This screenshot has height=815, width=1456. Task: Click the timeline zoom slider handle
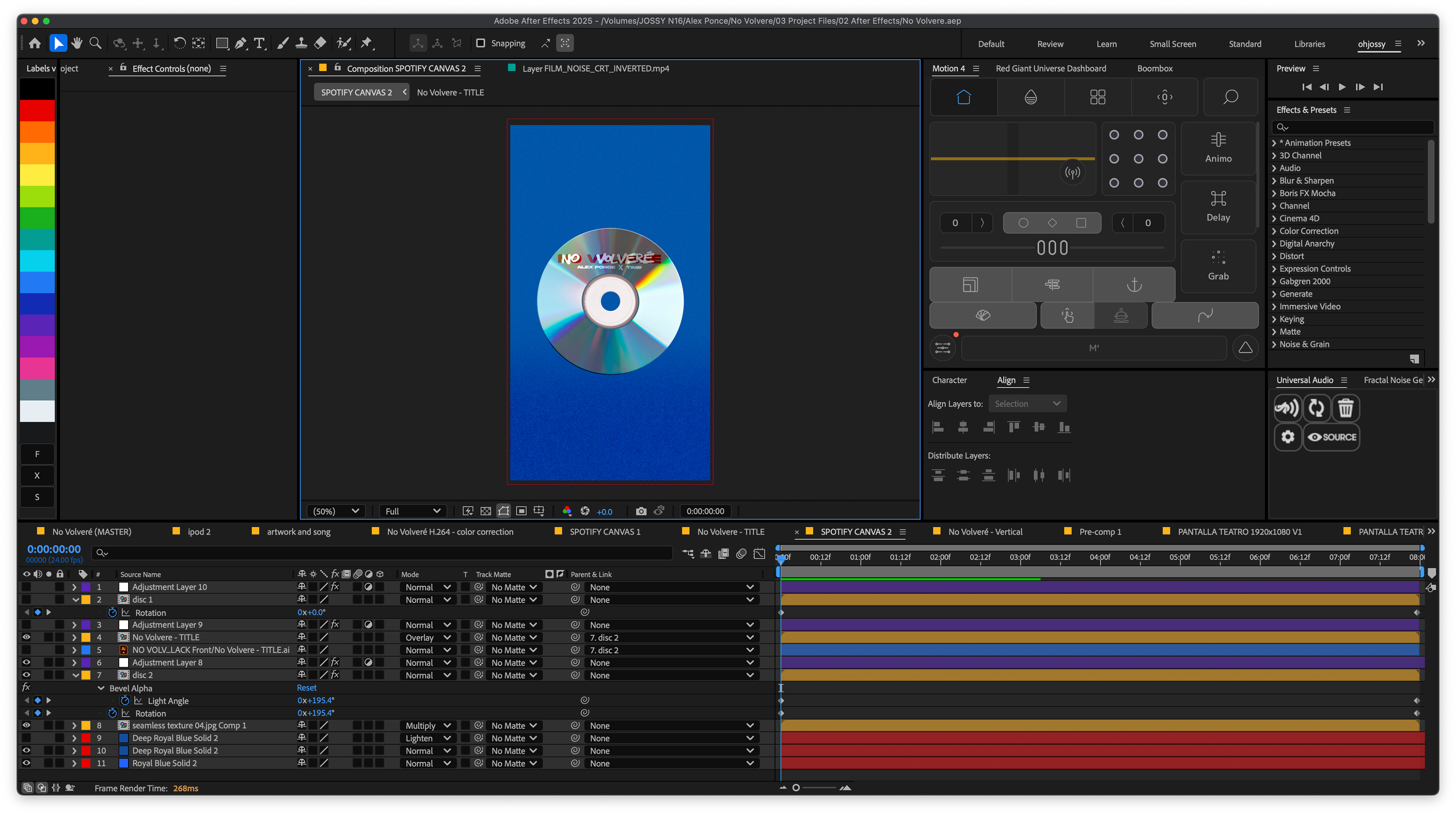[x=795, y=787]
